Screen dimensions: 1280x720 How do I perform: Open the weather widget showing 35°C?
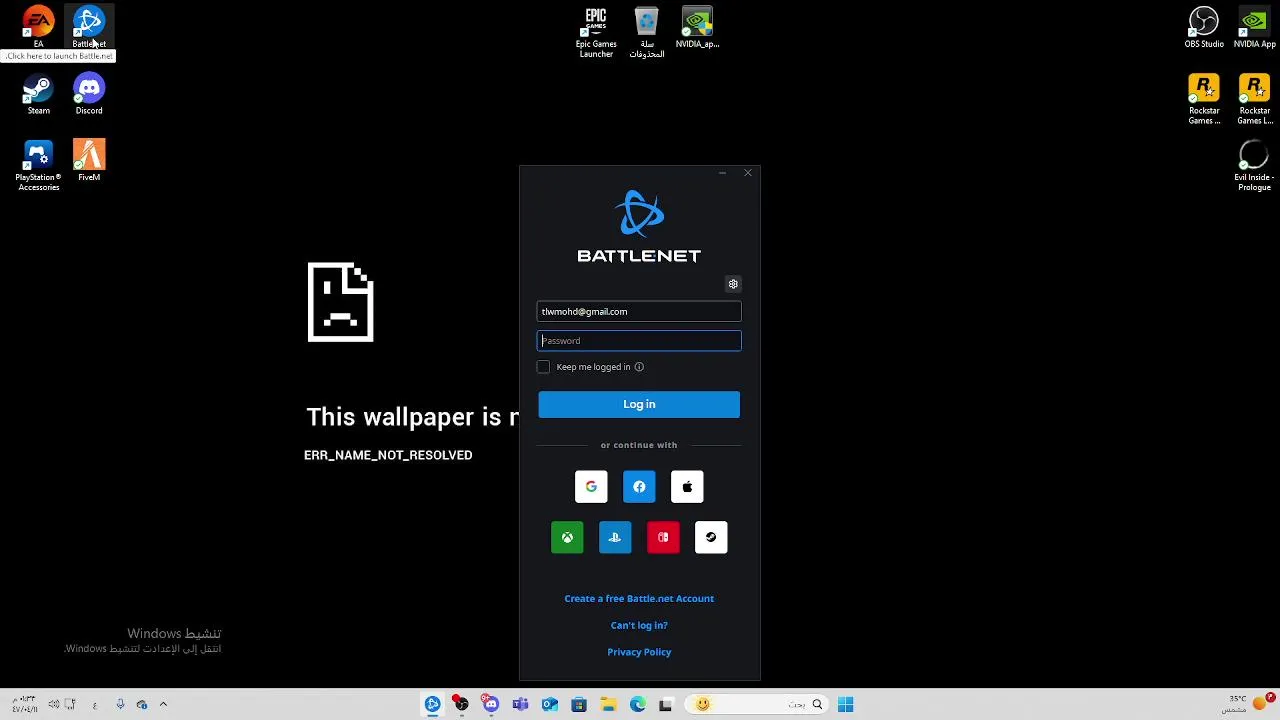coord(1250,704)
